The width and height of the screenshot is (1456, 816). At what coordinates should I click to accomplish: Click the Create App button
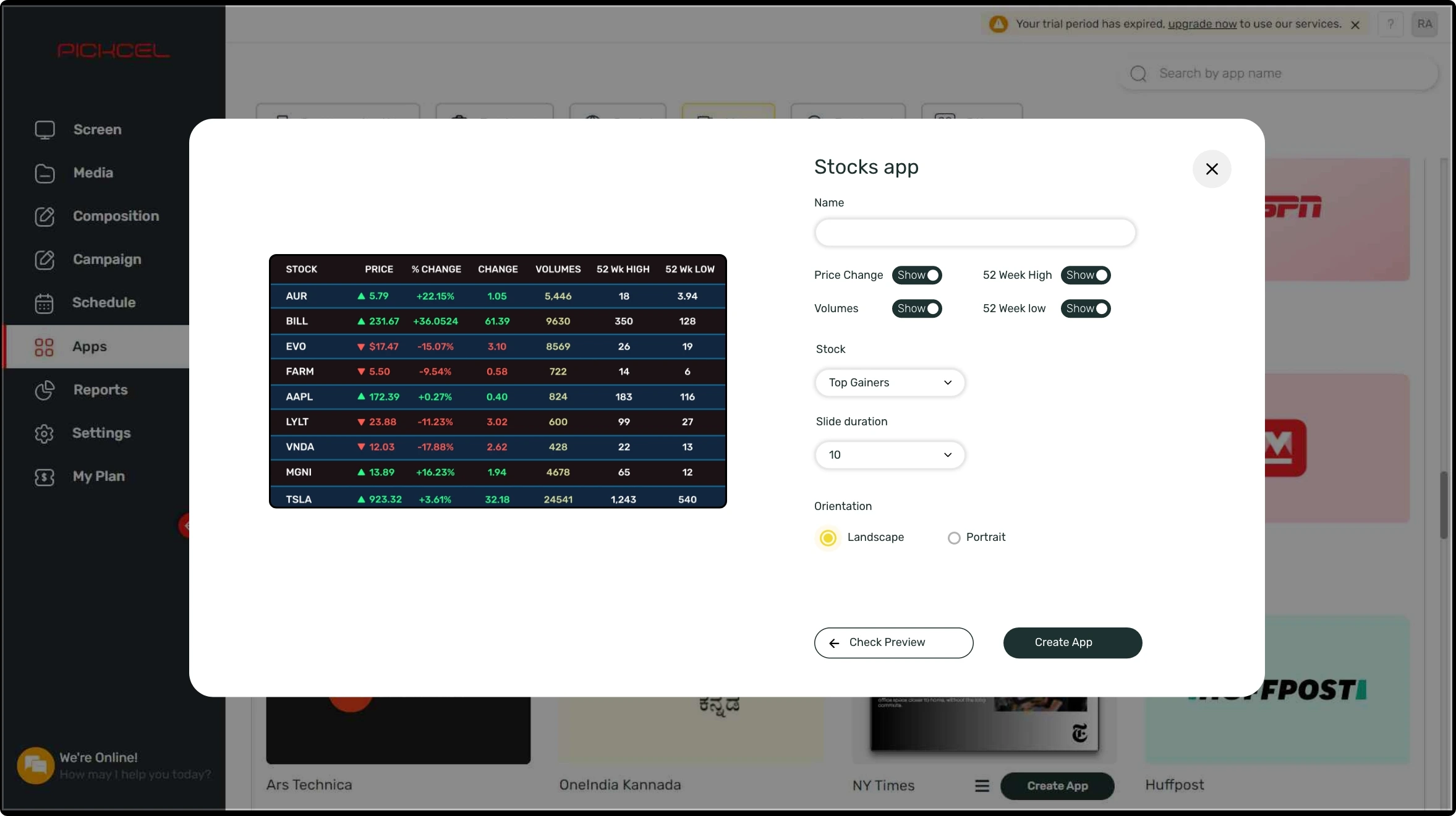coord(1072,642)
